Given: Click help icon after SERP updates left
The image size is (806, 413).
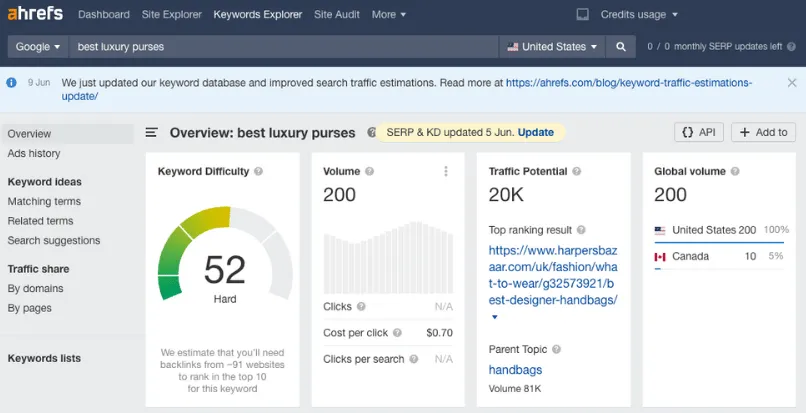Looking at the screenshot, I should (792, 46).
